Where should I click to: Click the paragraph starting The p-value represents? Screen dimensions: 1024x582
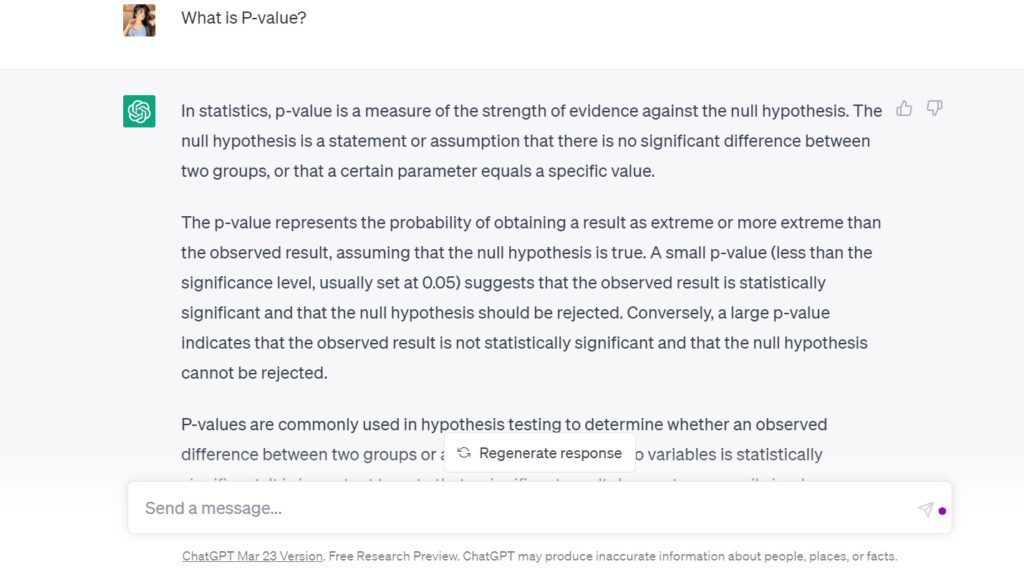point(531,298)
